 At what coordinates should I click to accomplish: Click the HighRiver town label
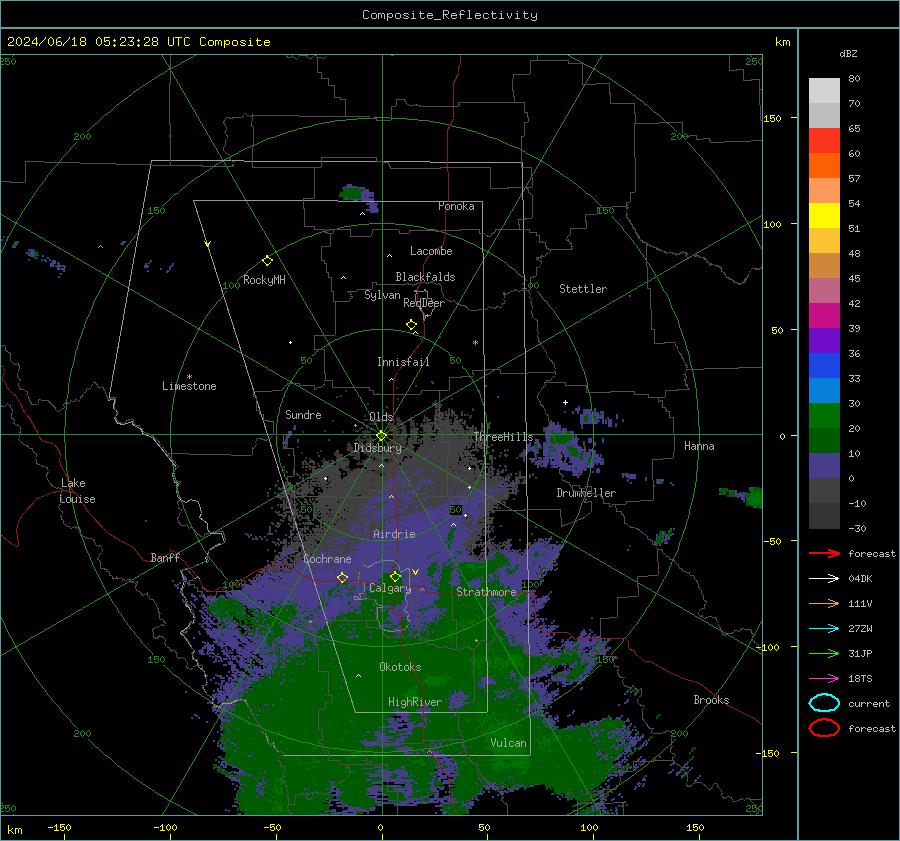pos(415,702)
